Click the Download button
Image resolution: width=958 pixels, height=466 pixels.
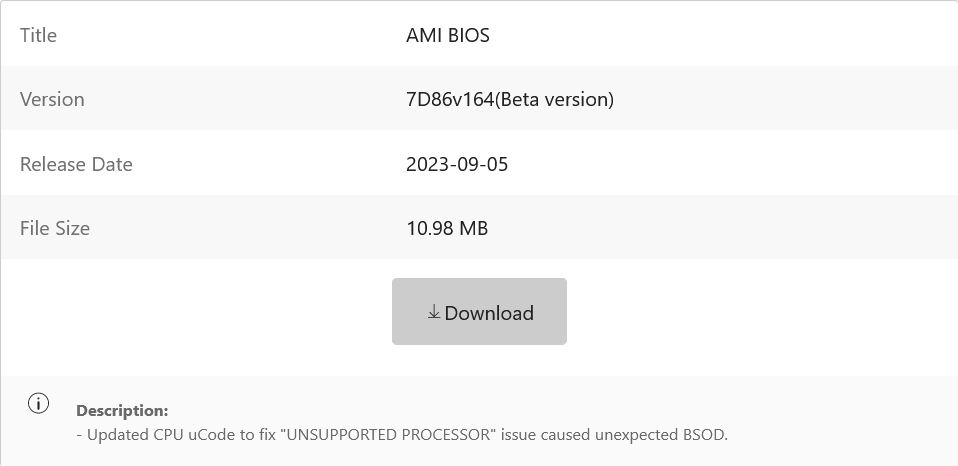(479, 312)
